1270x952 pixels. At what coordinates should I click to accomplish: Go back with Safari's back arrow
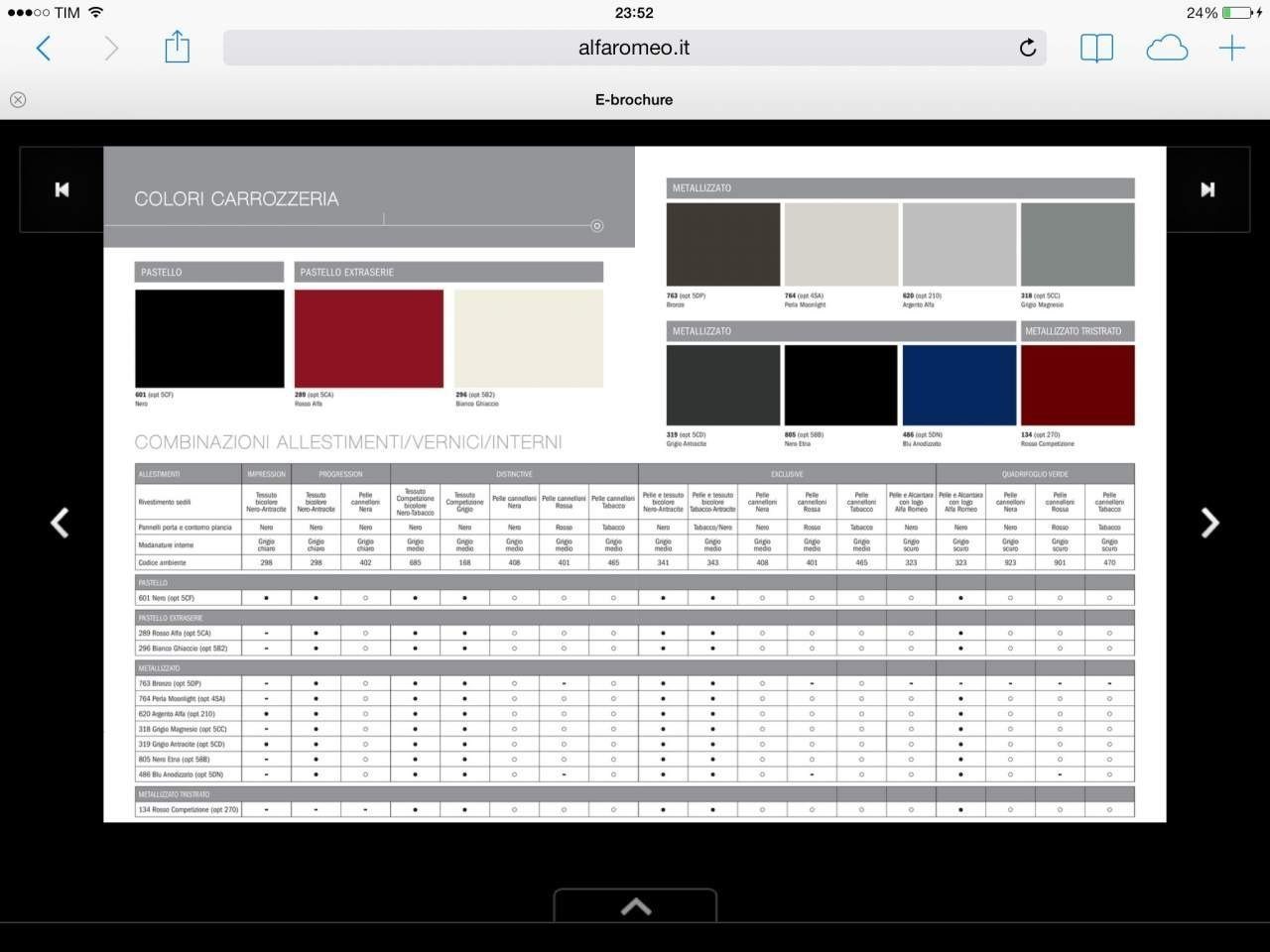pos(43,48)
